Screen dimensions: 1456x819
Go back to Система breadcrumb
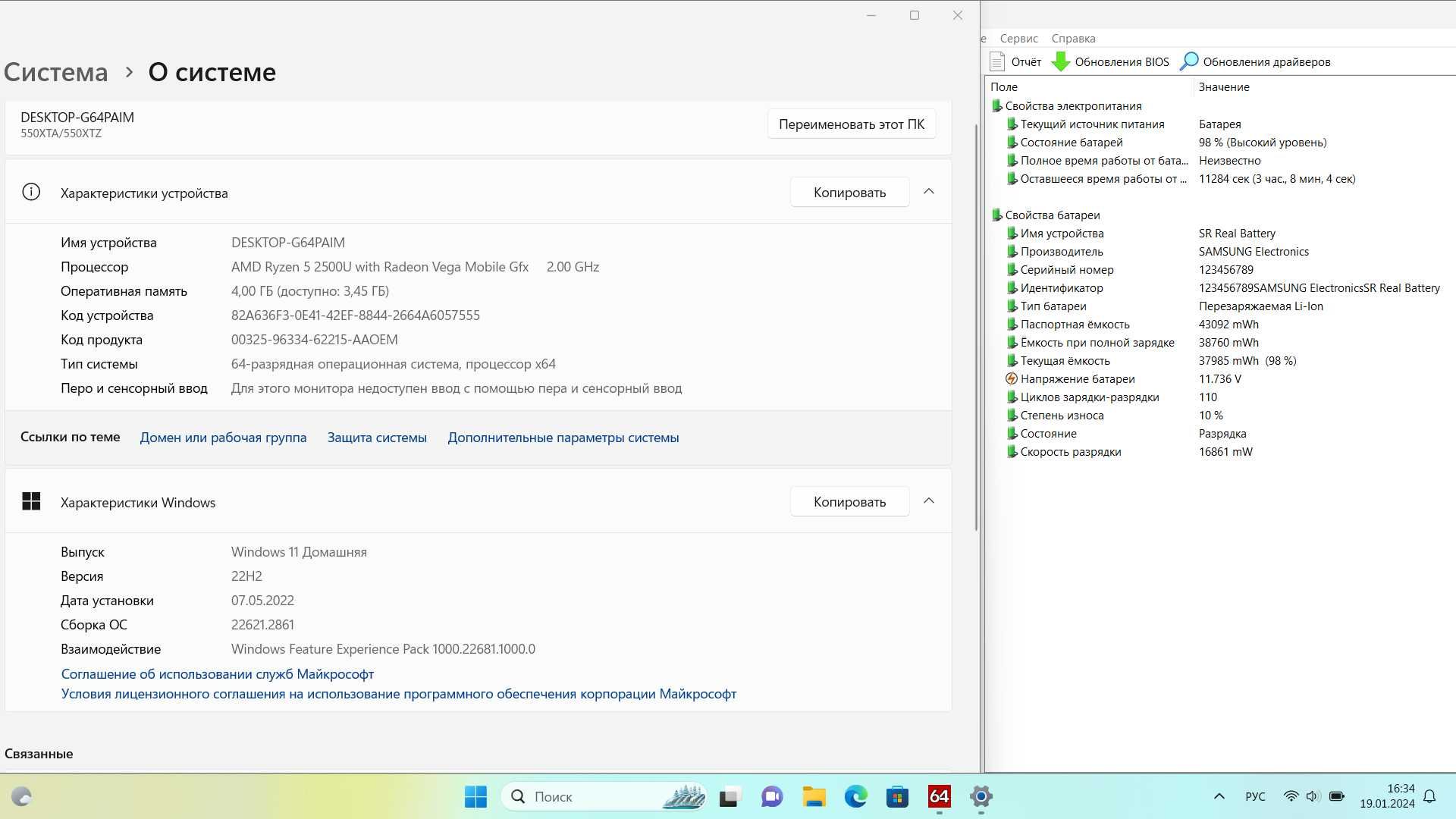click(56, 72)
